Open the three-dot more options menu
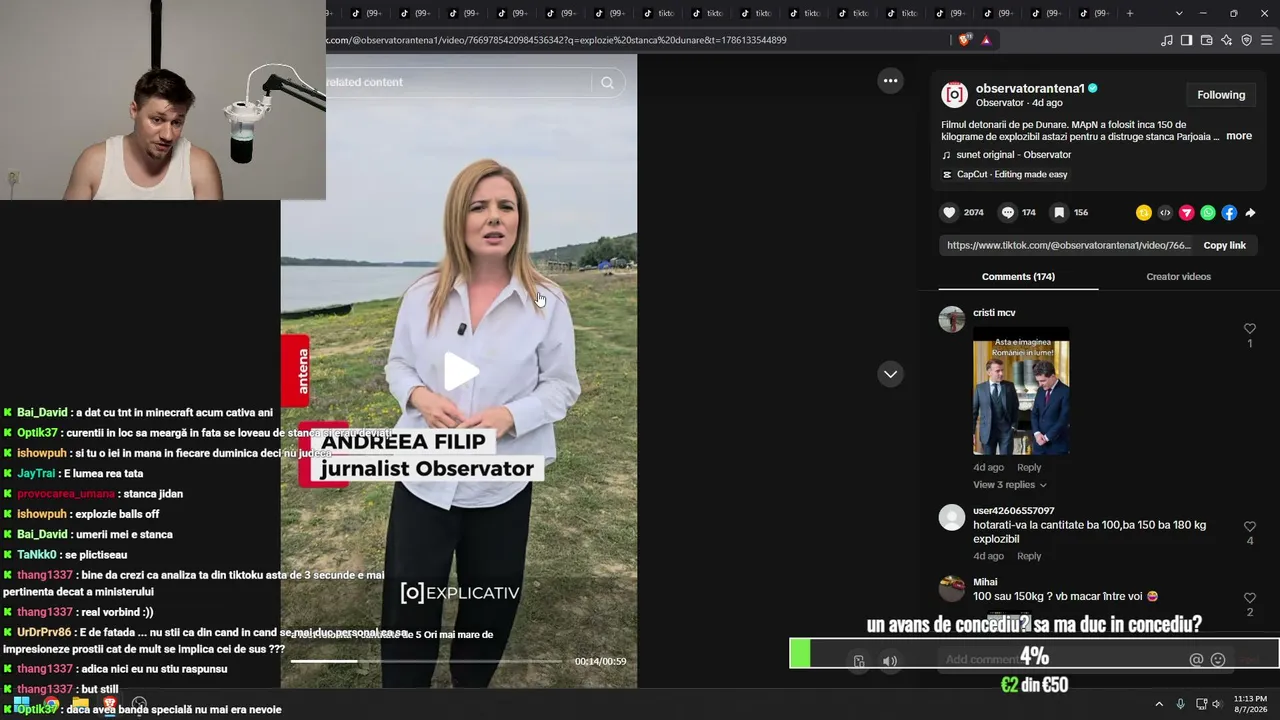Image resolution: width=1280 pixels, height=720 pixels. click(x=890, y=81)
